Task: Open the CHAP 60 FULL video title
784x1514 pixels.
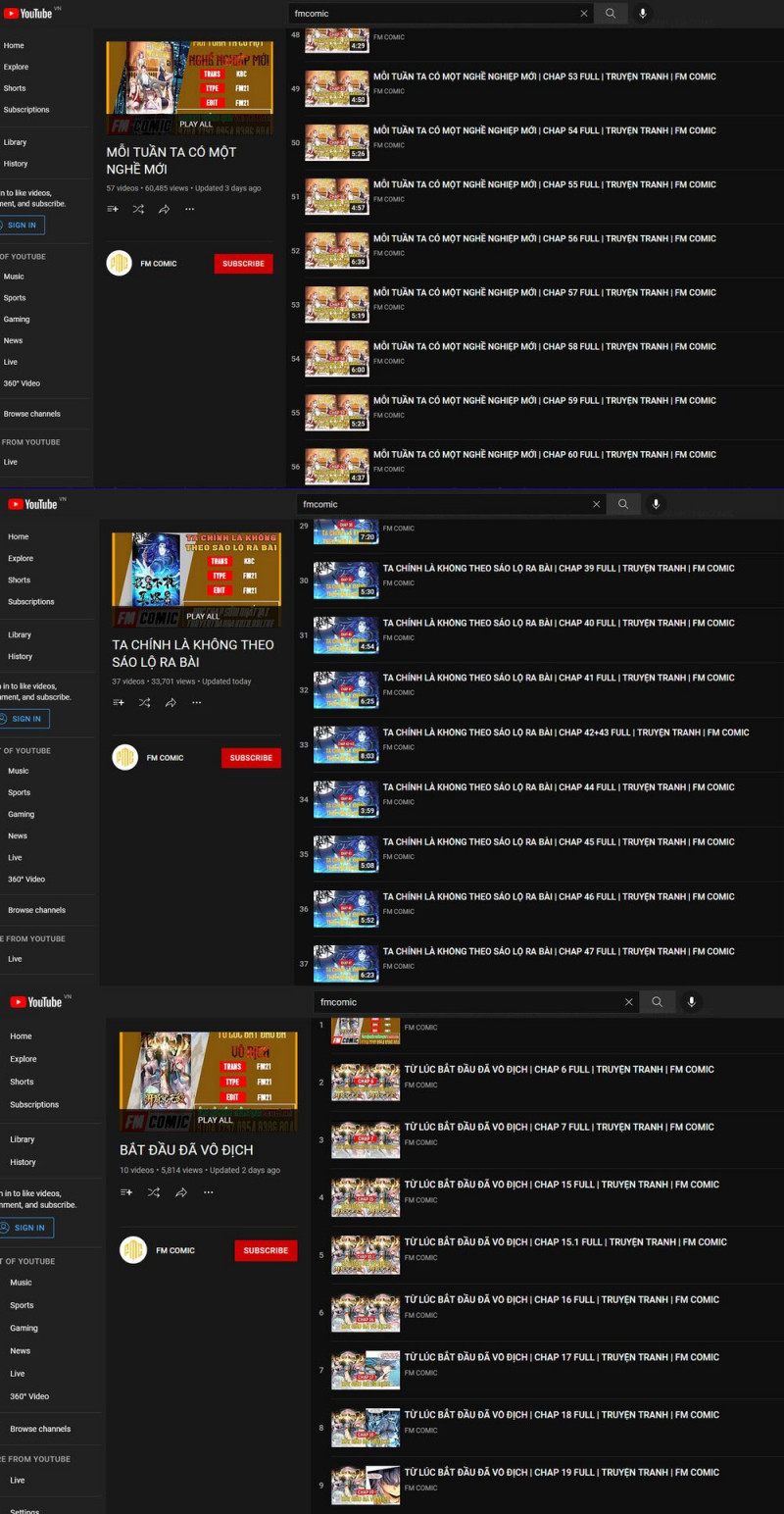Action: [x=544, y=455]
